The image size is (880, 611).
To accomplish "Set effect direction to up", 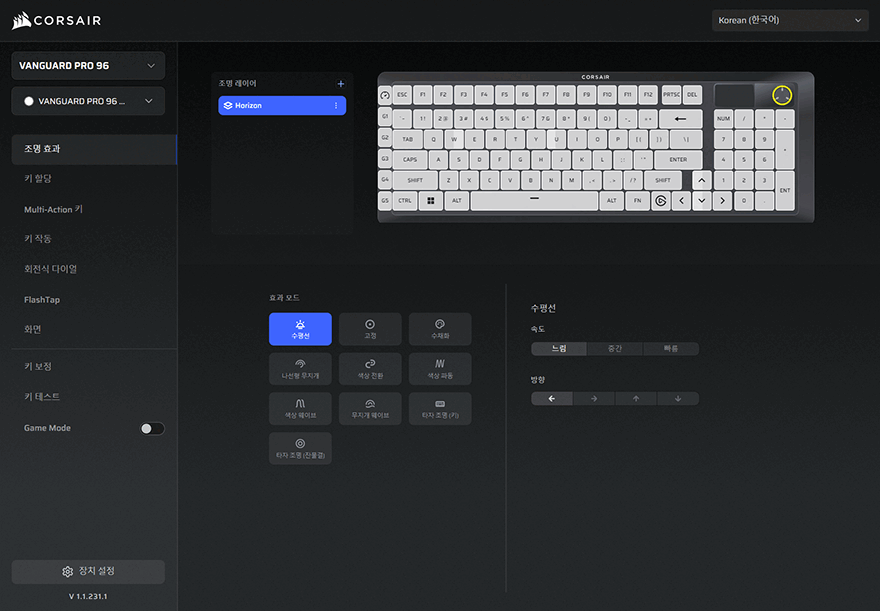I will pyautogui.click(x=636, y=398).
